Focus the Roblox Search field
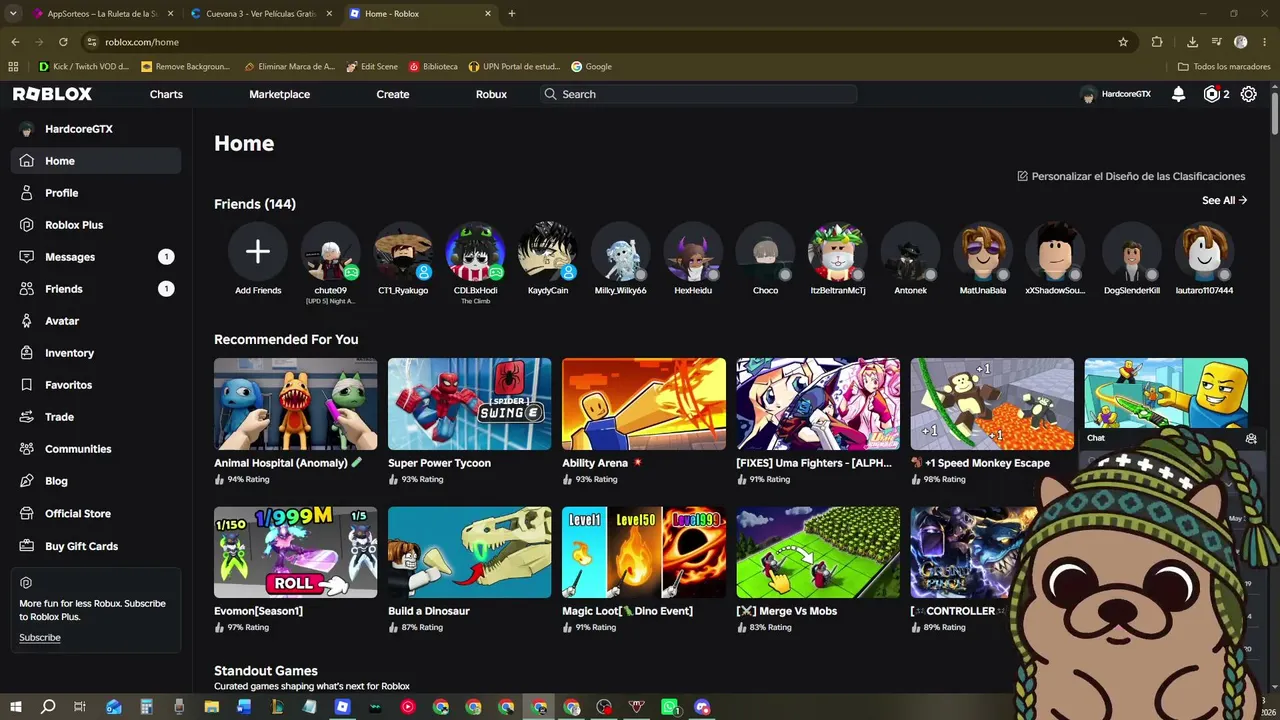The width and height of the screenshot is (1280, 720). coord(699,94)
